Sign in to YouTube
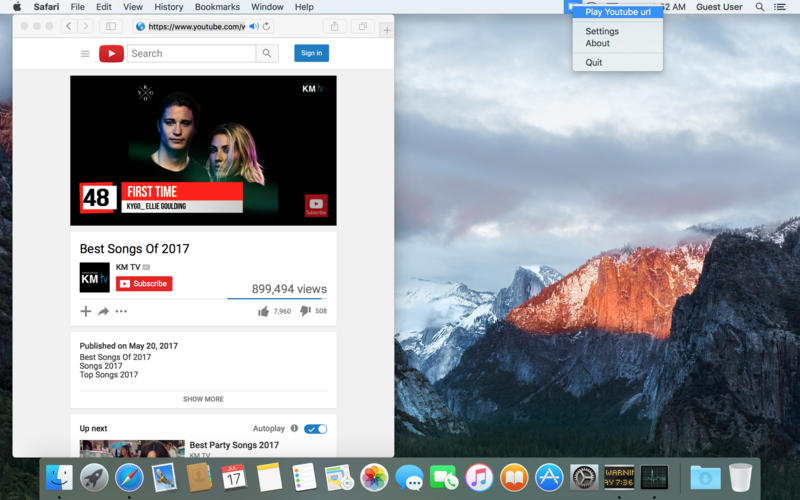 click(x=311, y=53)
